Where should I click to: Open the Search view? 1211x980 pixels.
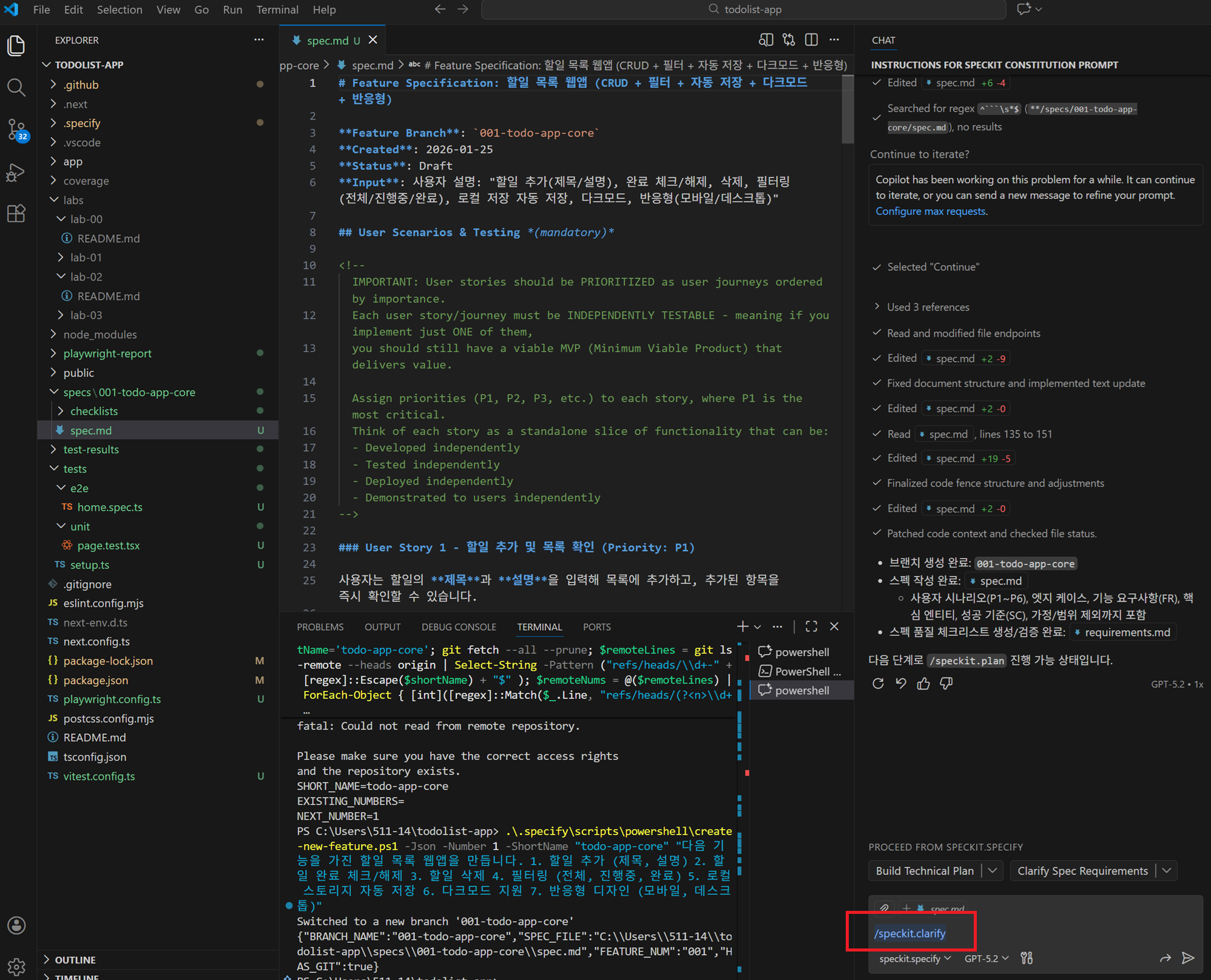click(x=16, y=88)
